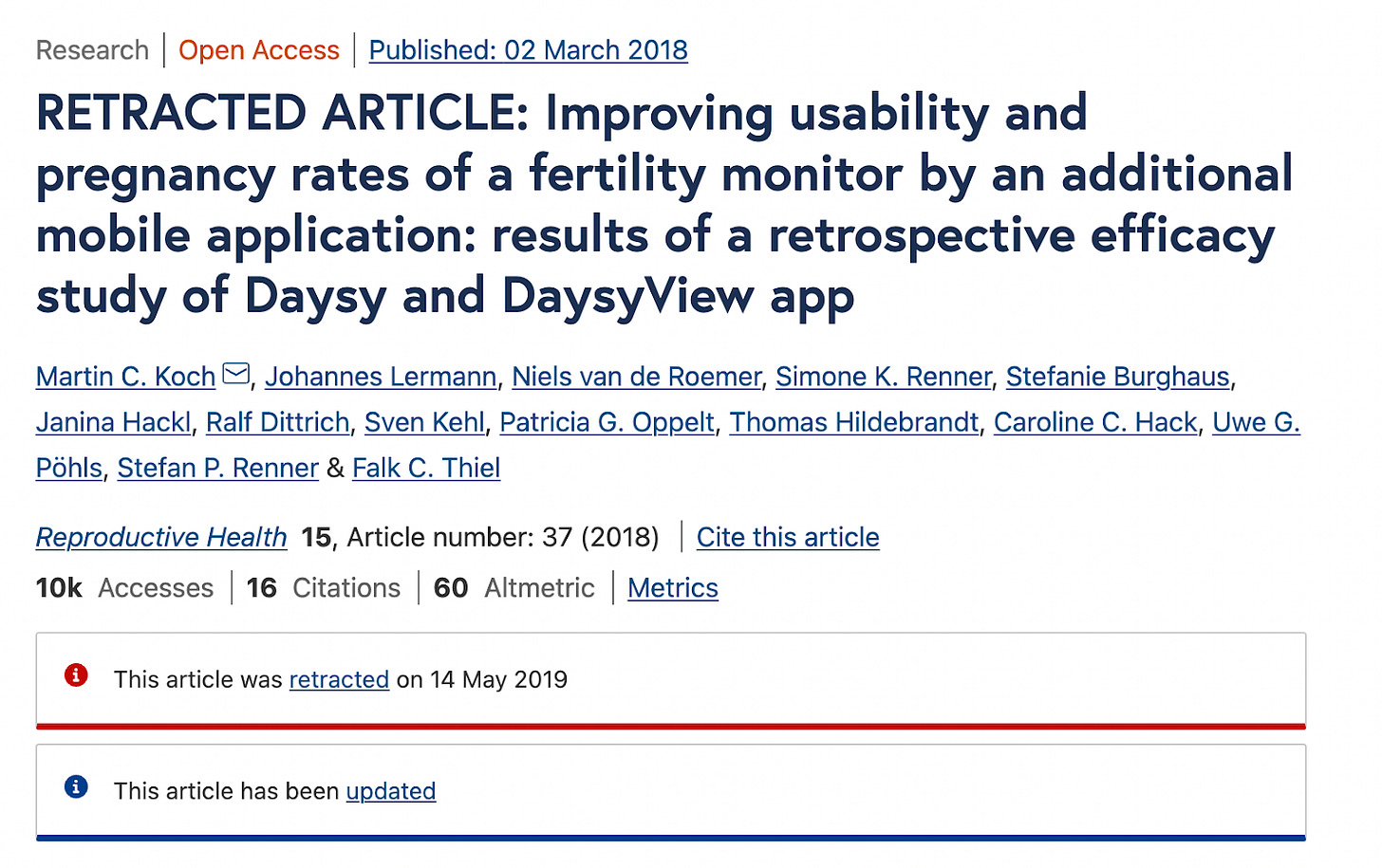The height and width of the screenshot is (868, 1382).
Task: Open author Falk C. Thiel
Action: point(426,468)
